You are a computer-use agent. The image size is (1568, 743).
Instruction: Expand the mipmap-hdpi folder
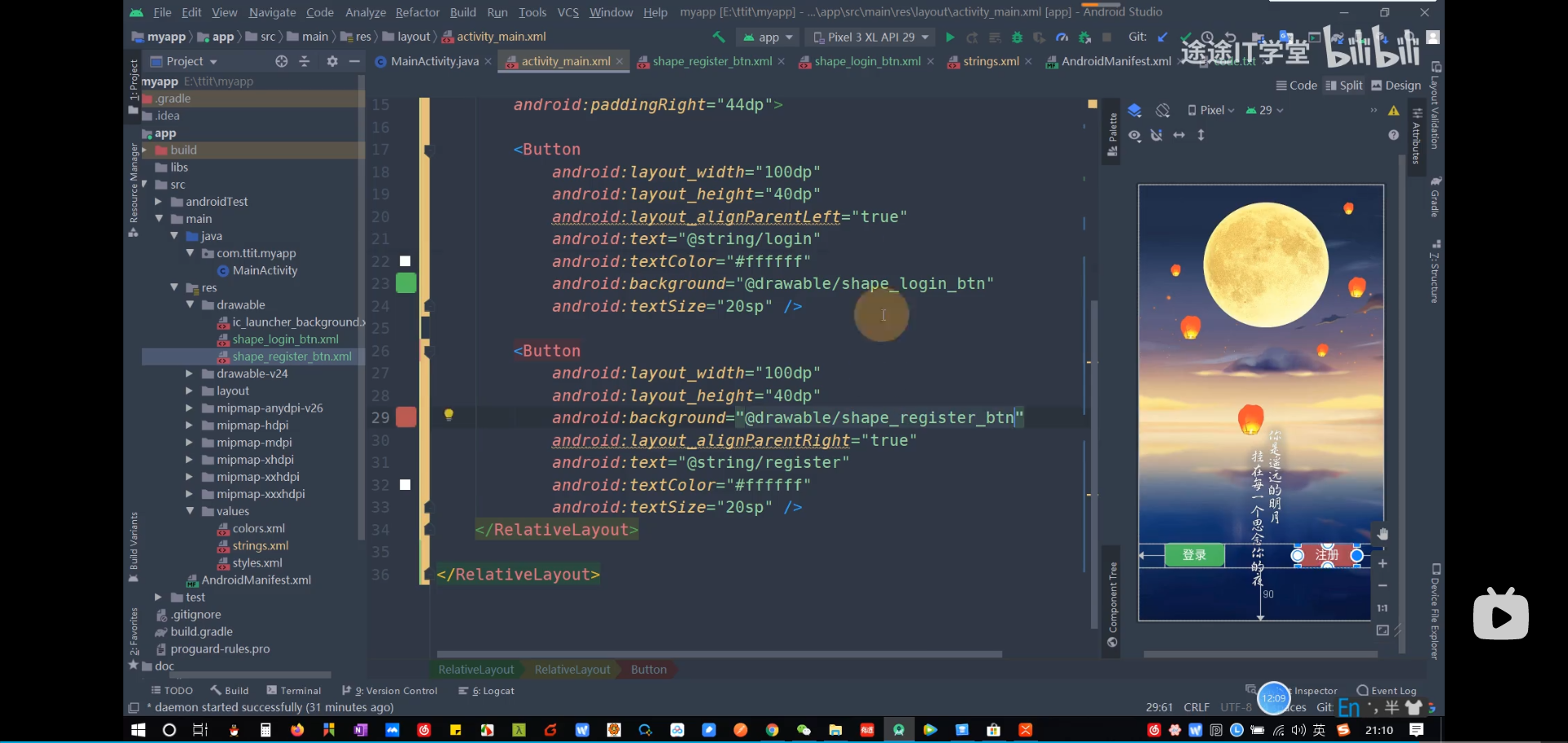click(189, 425)
